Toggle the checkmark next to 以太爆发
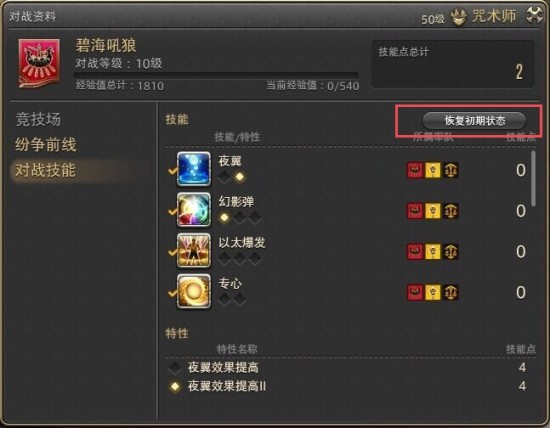 click(x=172, y=253)
